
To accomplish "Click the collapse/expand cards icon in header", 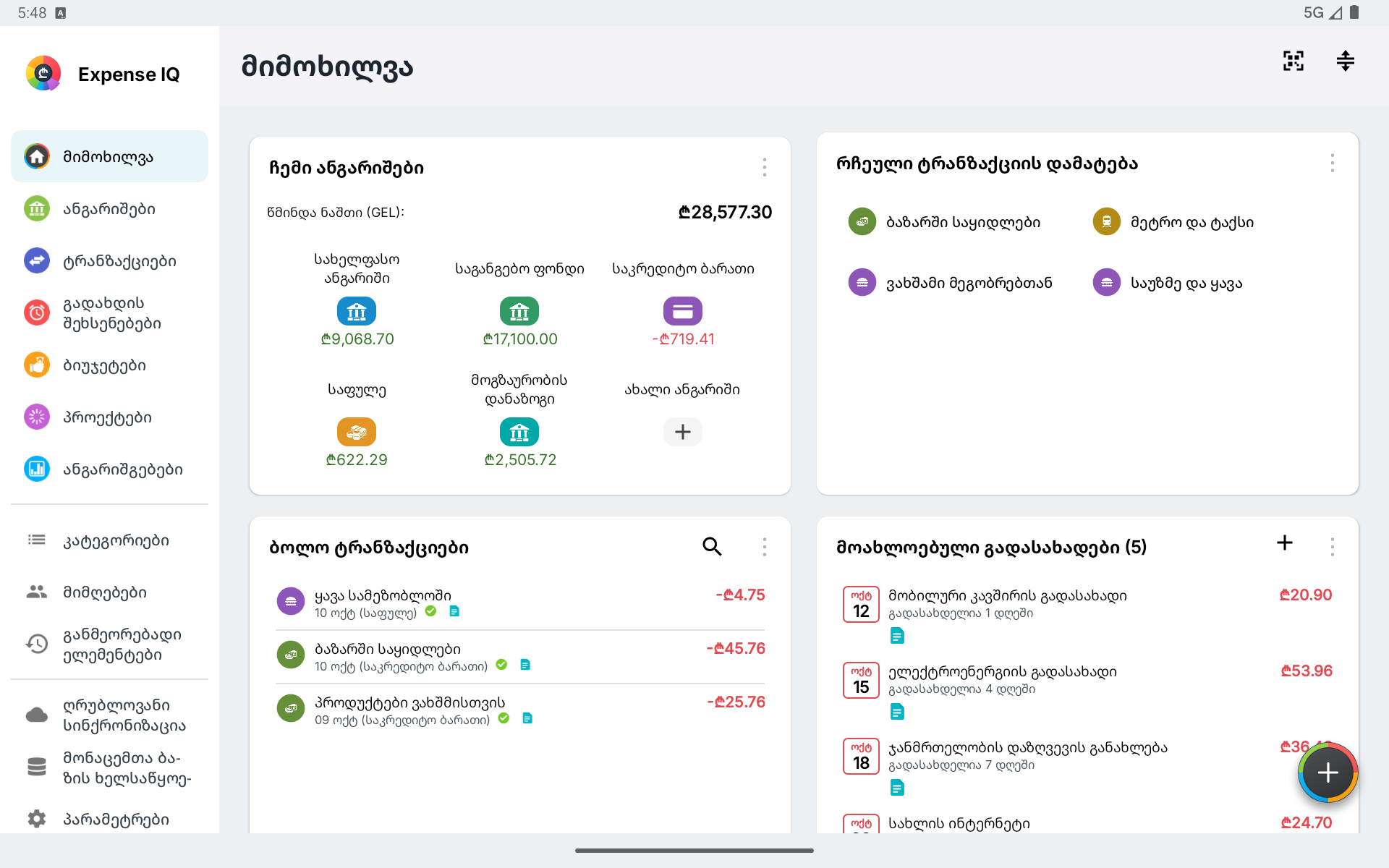I will click(x=1345, y=61).
